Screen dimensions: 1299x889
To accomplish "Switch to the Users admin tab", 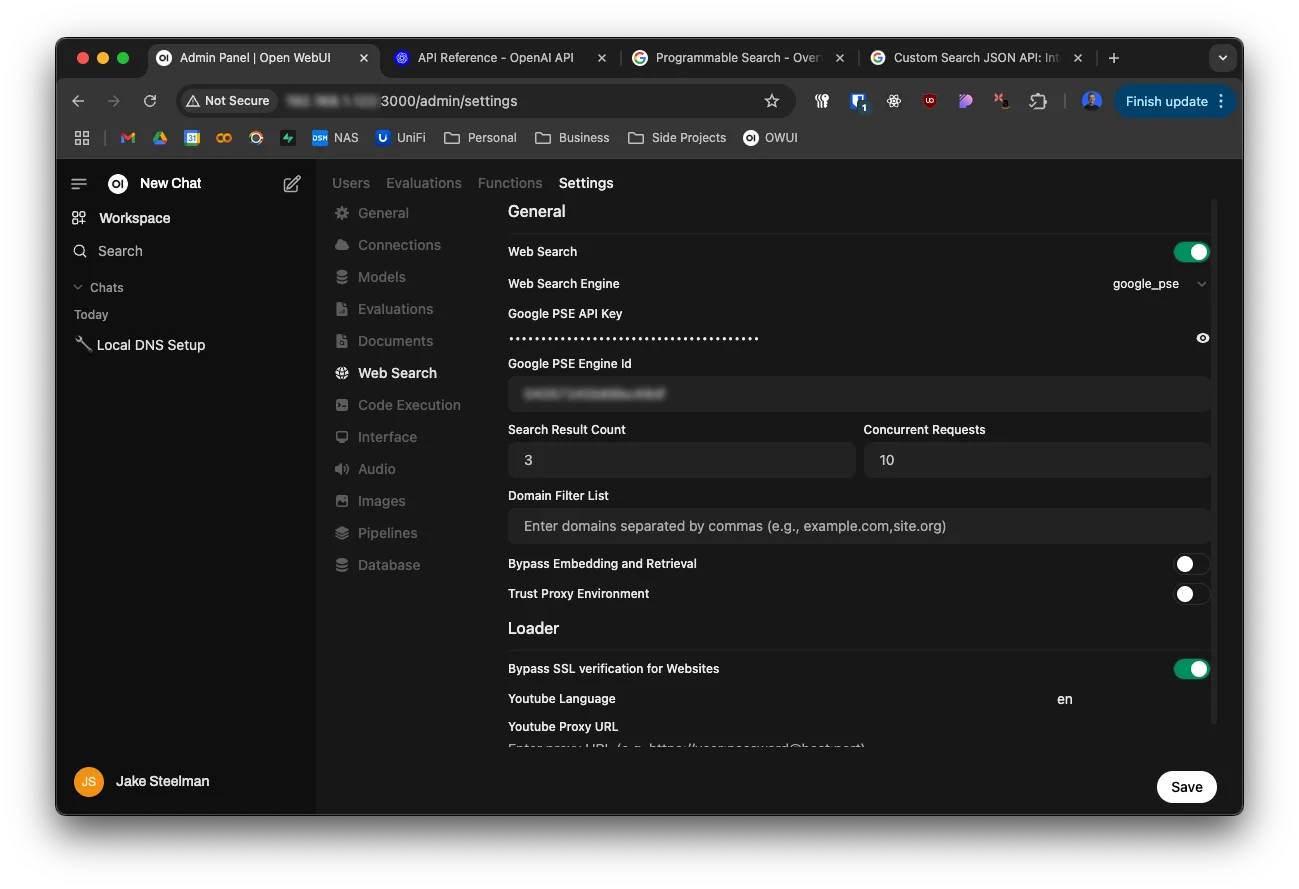I will (351, 183).
